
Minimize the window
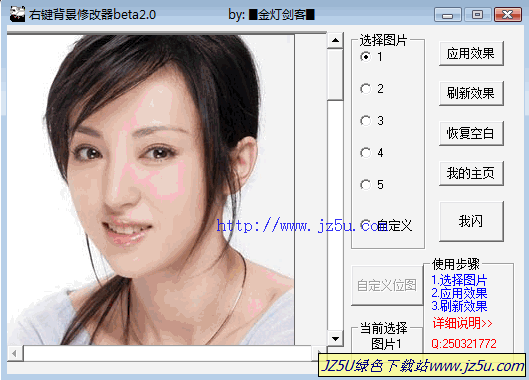pos(448,15)
